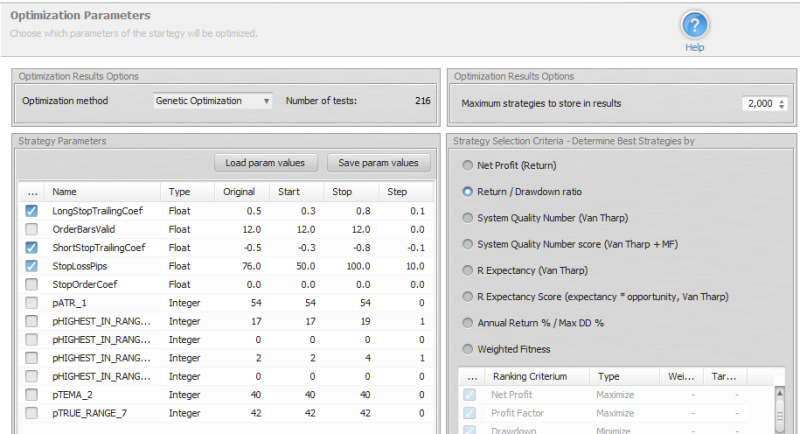Viewport: 800px width, 434px height.
Task: Uncheck the LongStopTrailingCoef checkbox
Action: click(32, 211)
